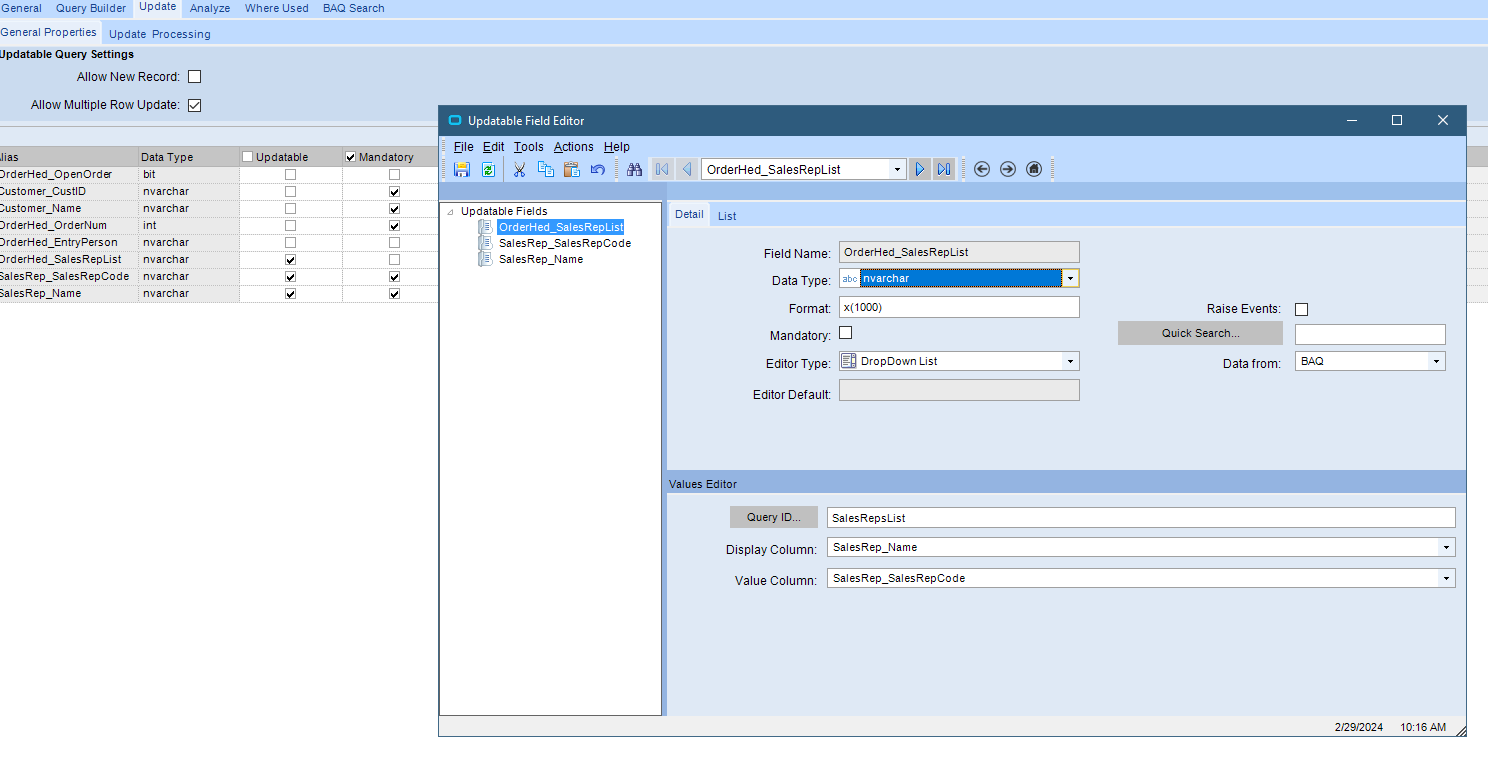
Task: Click the Cut scissors icon
Action: point(519,169)
